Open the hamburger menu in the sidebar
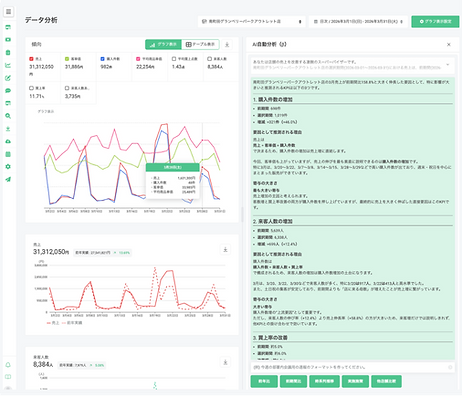Screen dimensions: 462x396 click(x=8, y=12)
